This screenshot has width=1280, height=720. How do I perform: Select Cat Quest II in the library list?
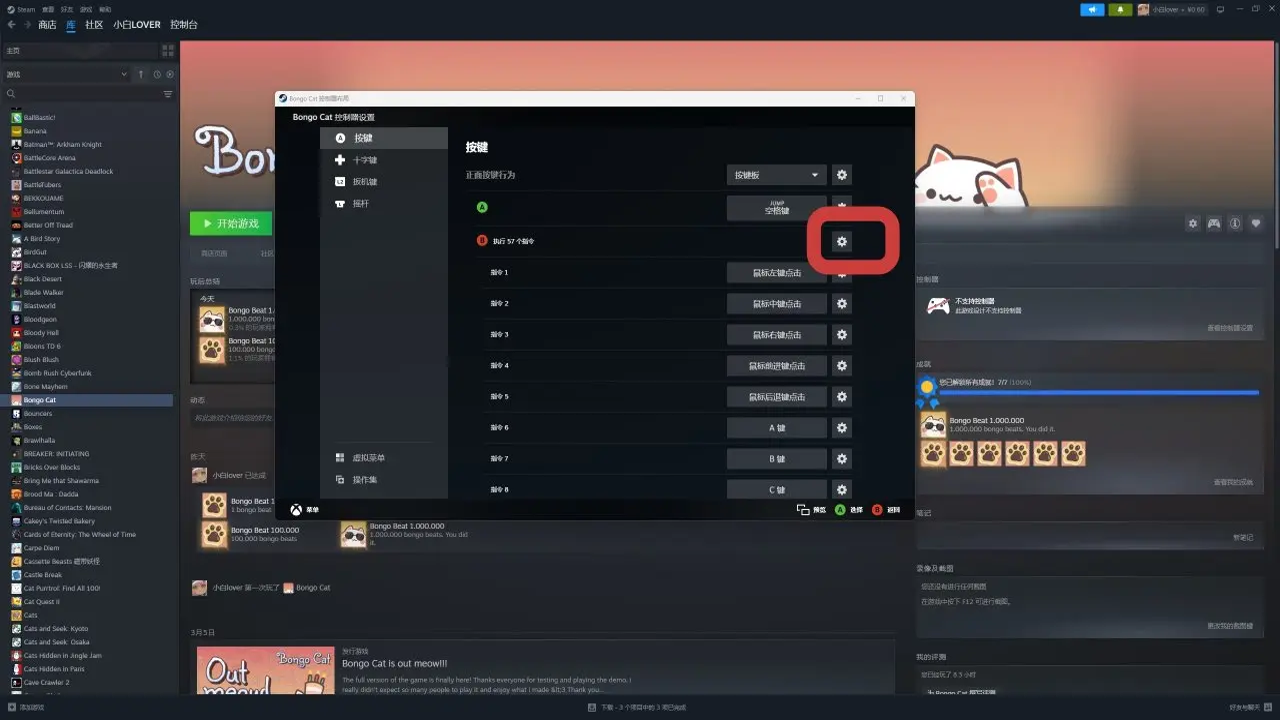click(x=41, y=602)
